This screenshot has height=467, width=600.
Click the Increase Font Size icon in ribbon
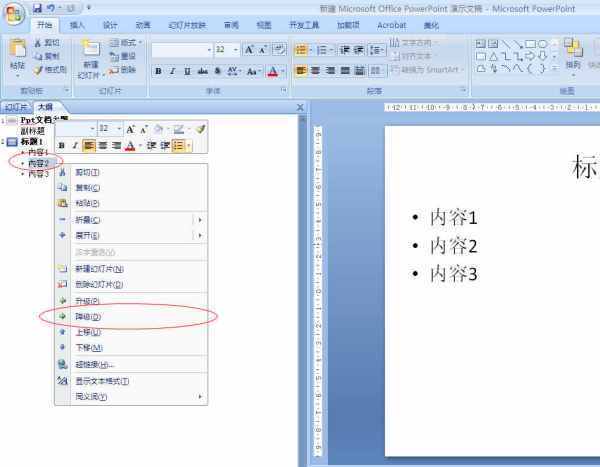pos(249,49)
